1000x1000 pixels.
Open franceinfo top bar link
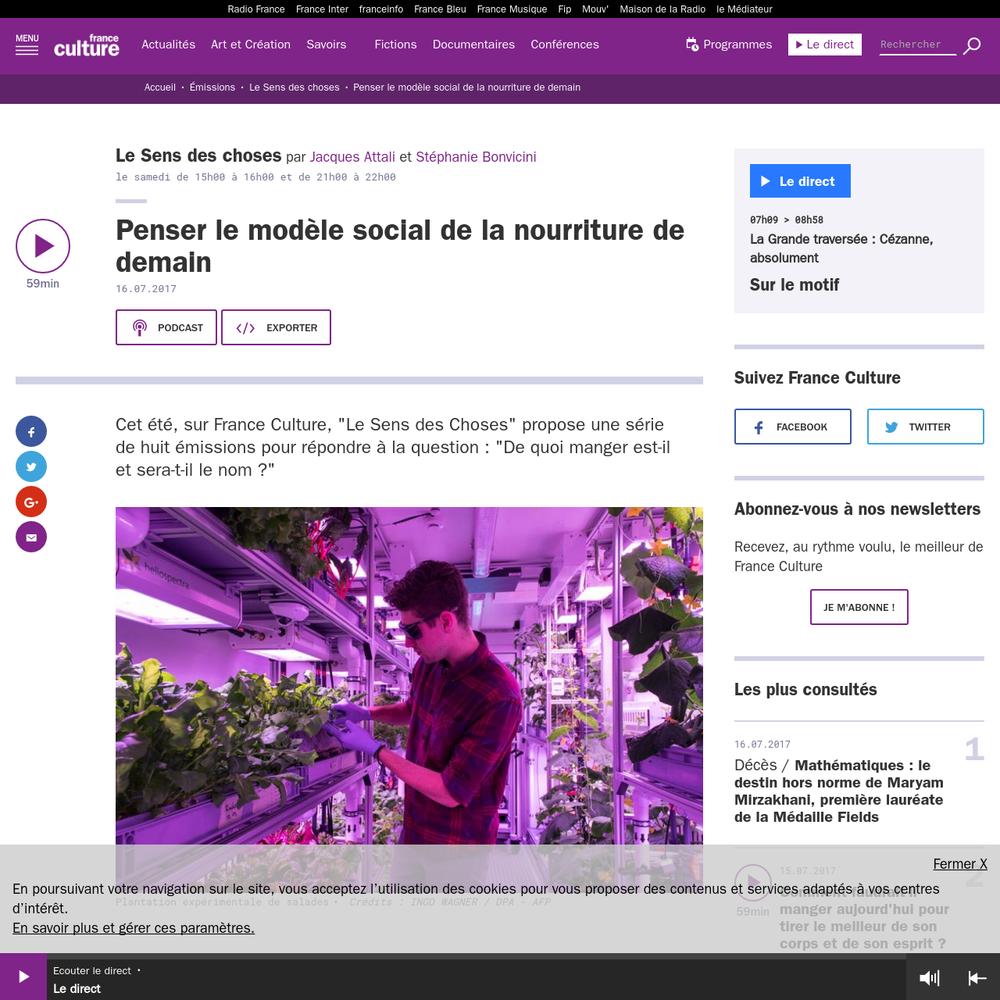point(381,9)
